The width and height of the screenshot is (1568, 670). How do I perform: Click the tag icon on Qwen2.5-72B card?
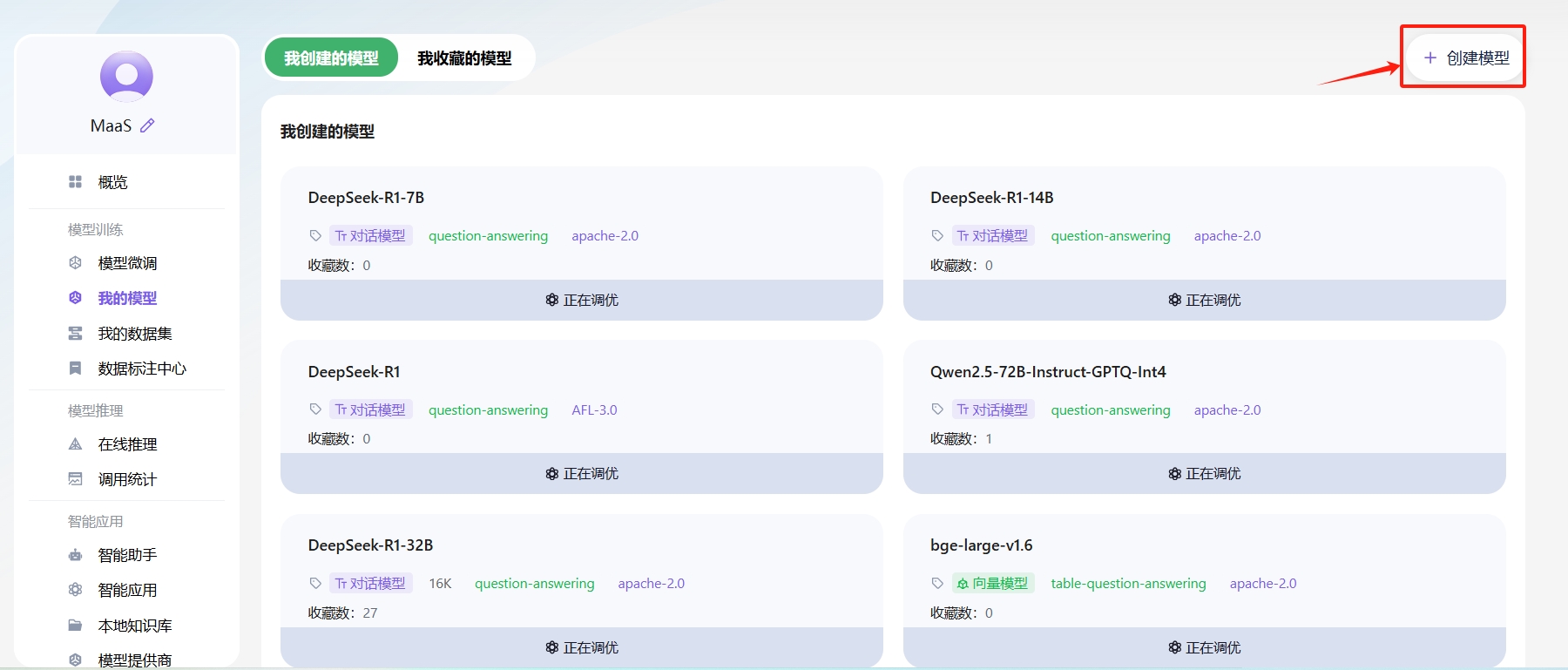[x=937, y=409]
